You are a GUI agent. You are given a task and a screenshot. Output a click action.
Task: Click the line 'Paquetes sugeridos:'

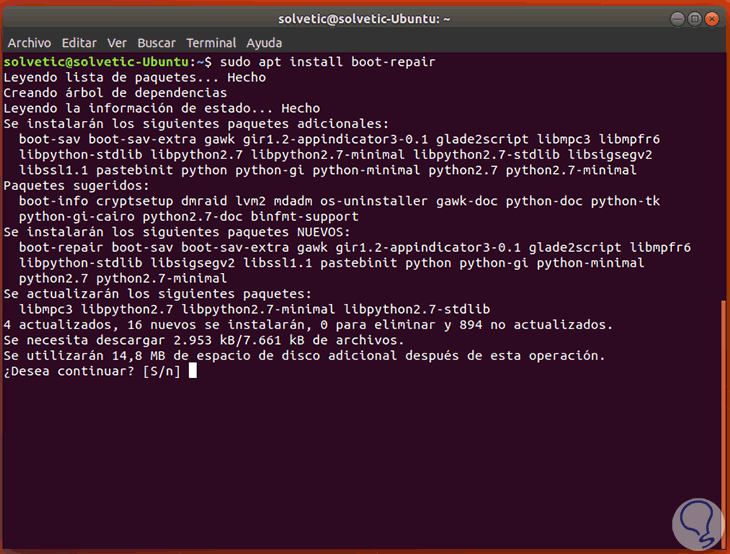pos(76,186)
